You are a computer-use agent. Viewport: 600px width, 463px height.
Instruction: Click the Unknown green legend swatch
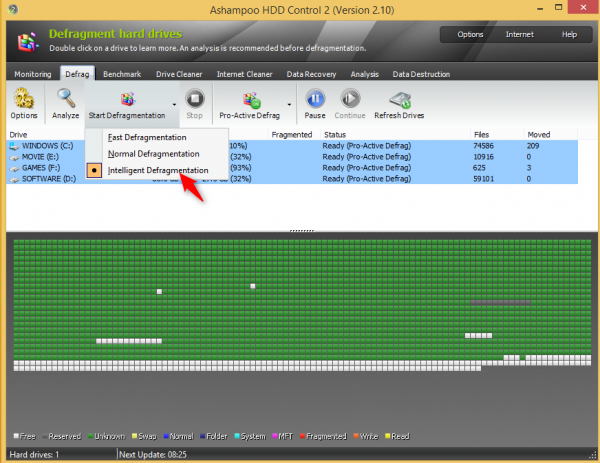(x=91, y=436)
